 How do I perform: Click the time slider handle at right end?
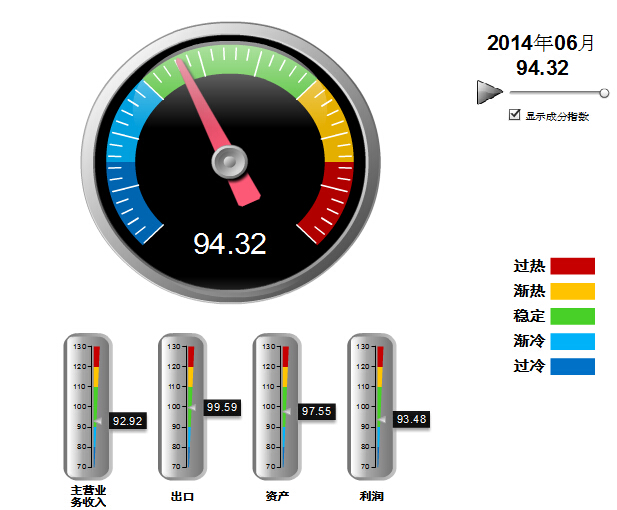(x=604, y=93)
